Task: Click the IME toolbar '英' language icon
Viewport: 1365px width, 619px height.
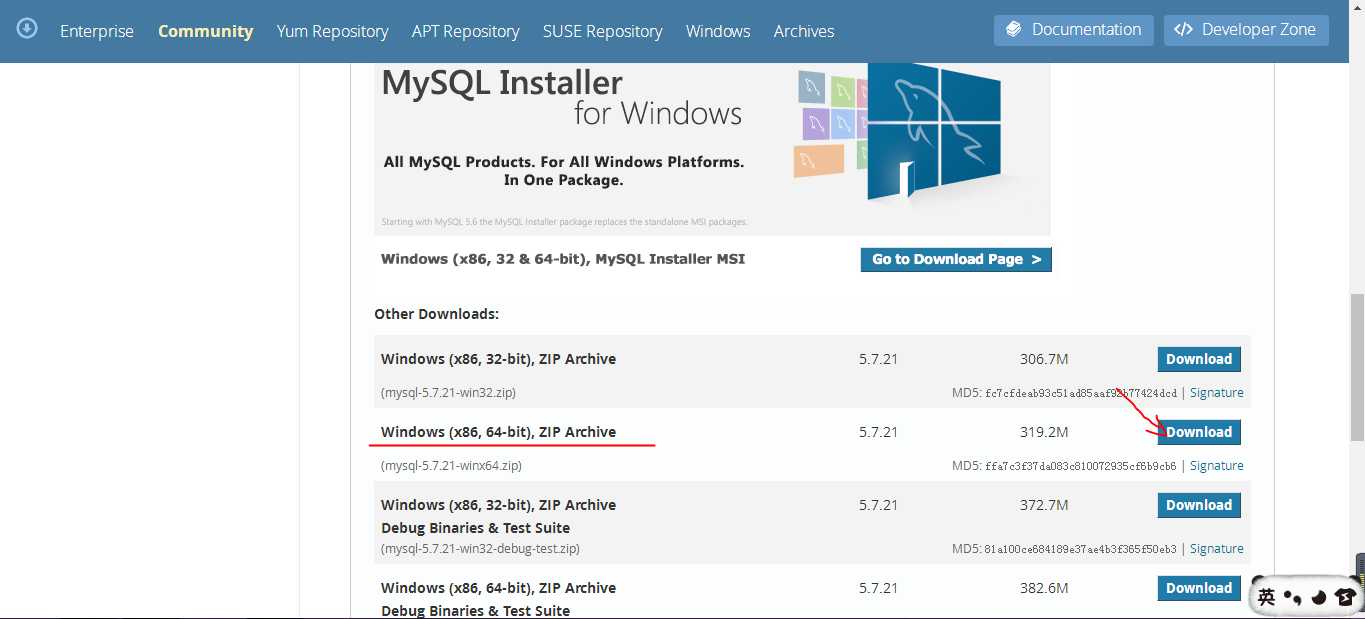Action: pos(1266,597)
